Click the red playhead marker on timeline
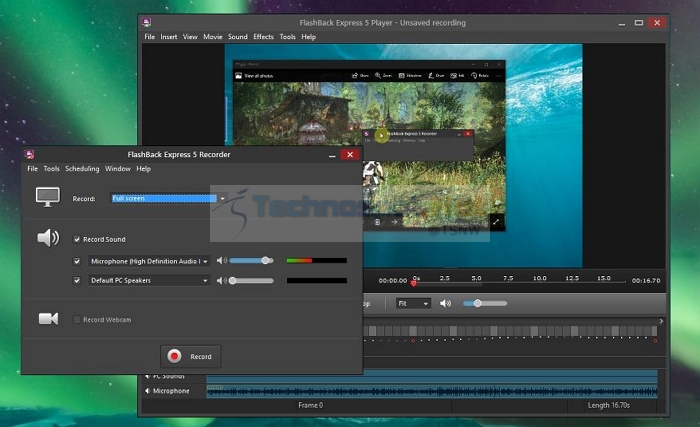 414,283
